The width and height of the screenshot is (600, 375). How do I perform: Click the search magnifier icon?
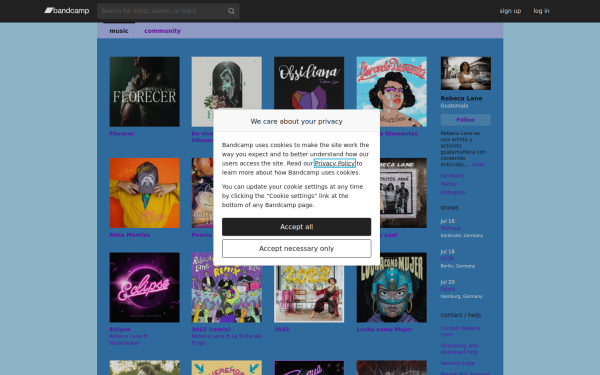pos(231,11)
